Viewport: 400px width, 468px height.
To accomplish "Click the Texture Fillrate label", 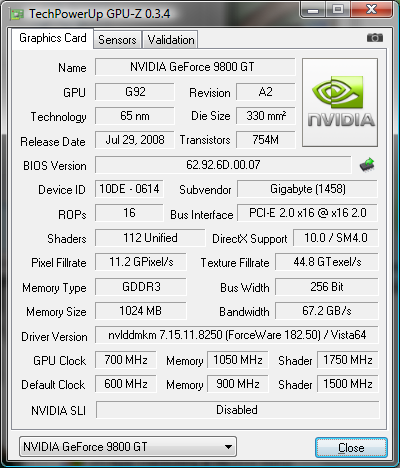I will (x=235, y=263).
